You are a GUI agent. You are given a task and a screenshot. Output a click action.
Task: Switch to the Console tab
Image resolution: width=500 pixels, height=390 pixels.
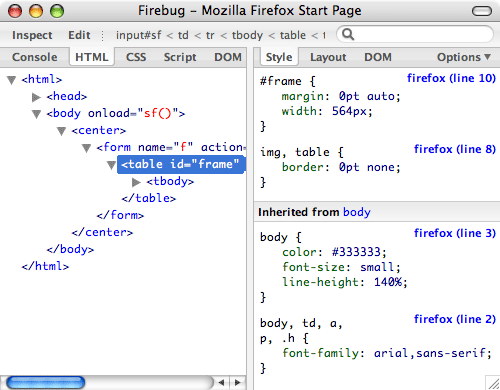[x=35, y=57]
